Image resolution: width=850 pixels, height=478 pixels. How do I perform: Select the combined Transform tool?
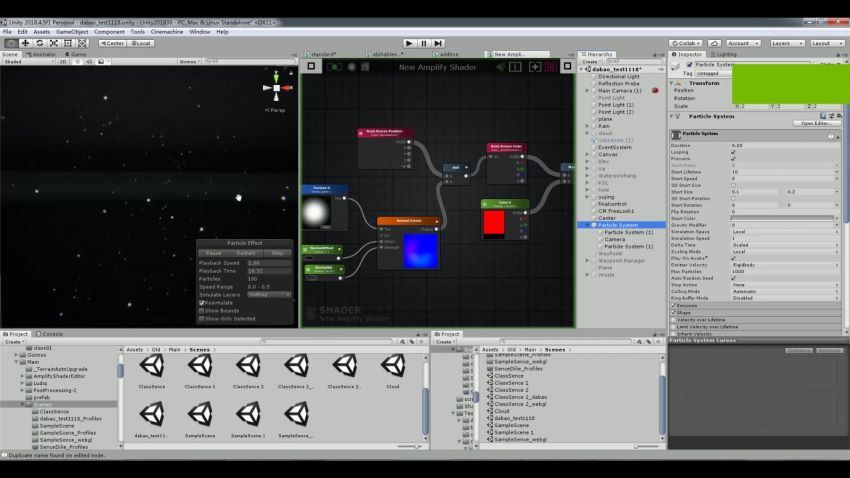click(82, 43)
